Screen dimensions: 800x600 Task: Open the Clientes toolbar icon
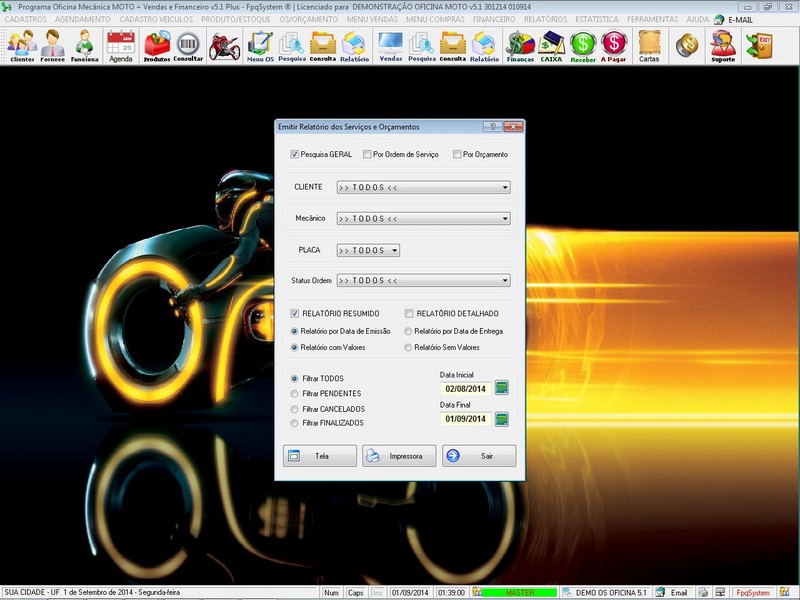pyautogui.click(x=21, y=45)
